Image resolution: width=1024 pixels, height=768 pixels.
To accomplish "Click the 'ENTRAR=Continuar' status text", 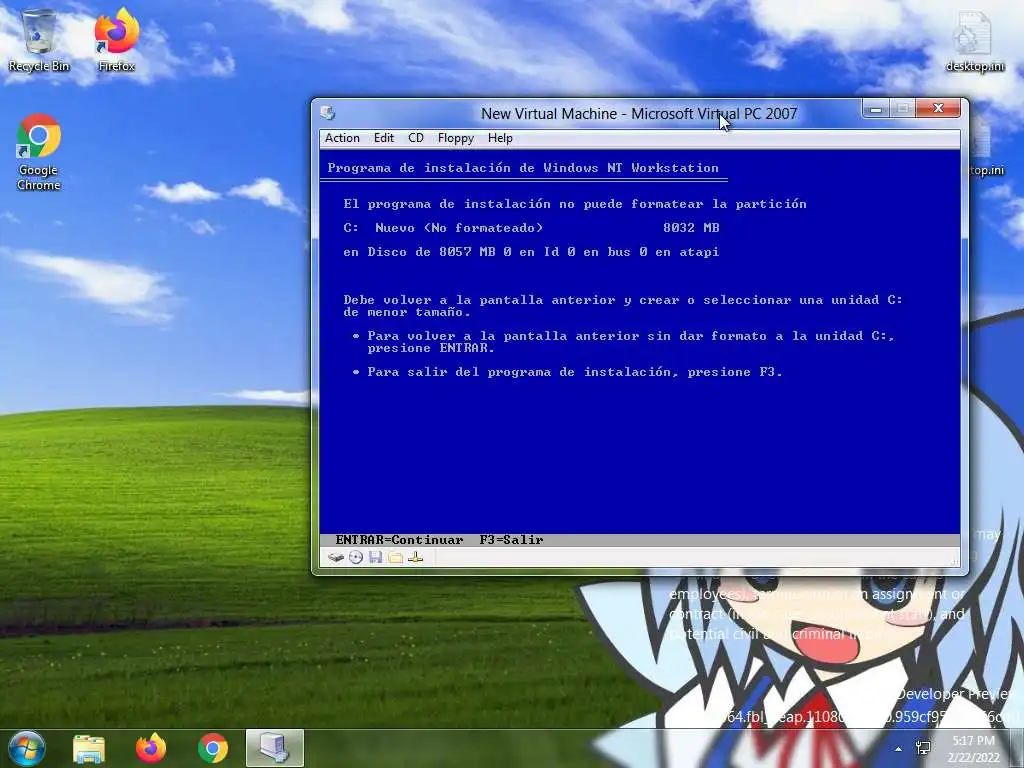I will tap(399, 540).
